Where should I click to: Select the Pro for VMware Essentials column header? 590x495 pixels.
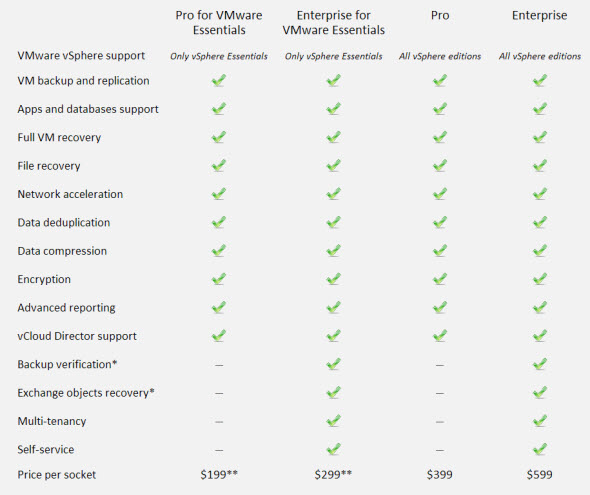(219, 23)
